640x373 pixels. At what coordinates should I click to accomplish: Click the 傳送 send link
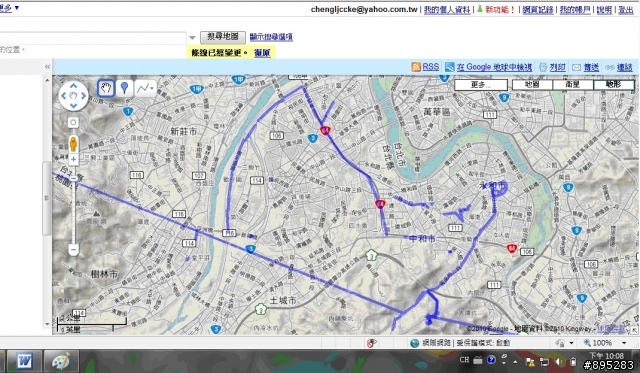591,67
